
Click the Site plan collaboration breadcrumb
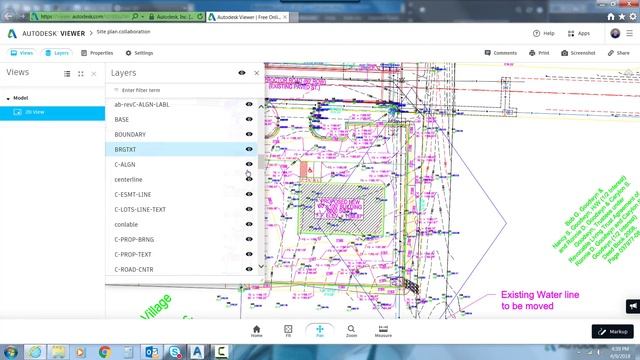[x=123, y=32]
